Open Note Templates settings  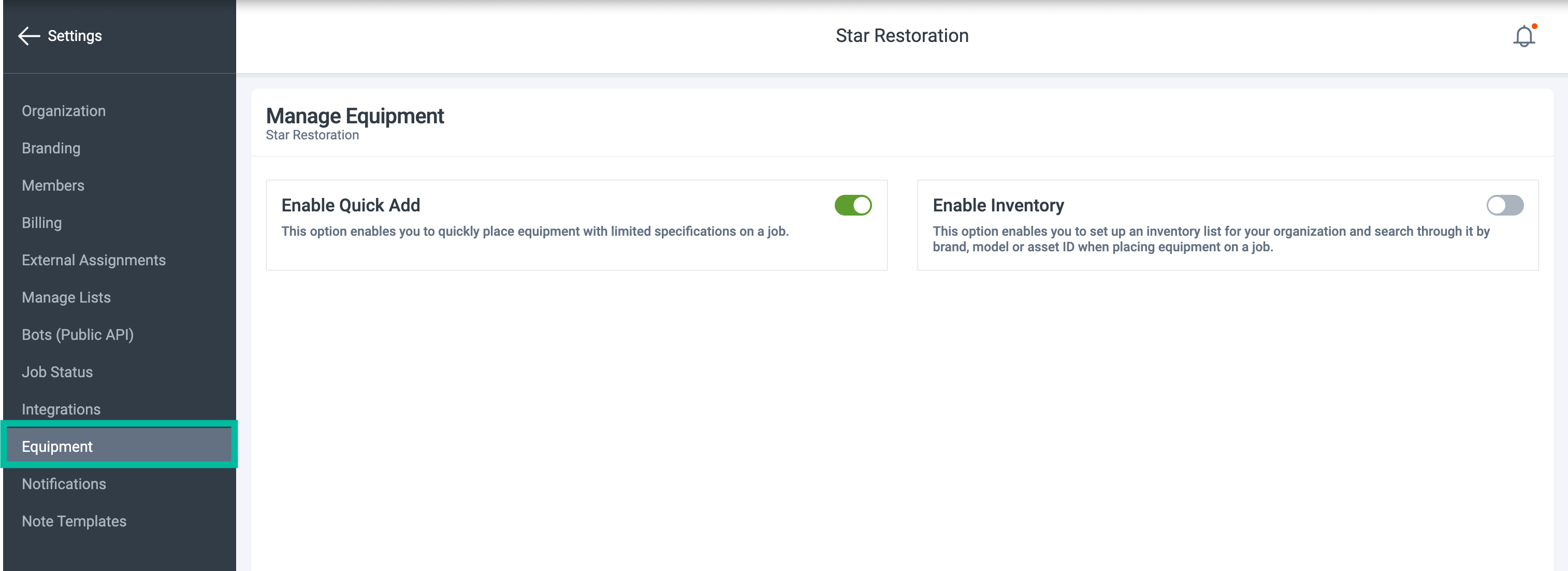click(x=74, y=521)
